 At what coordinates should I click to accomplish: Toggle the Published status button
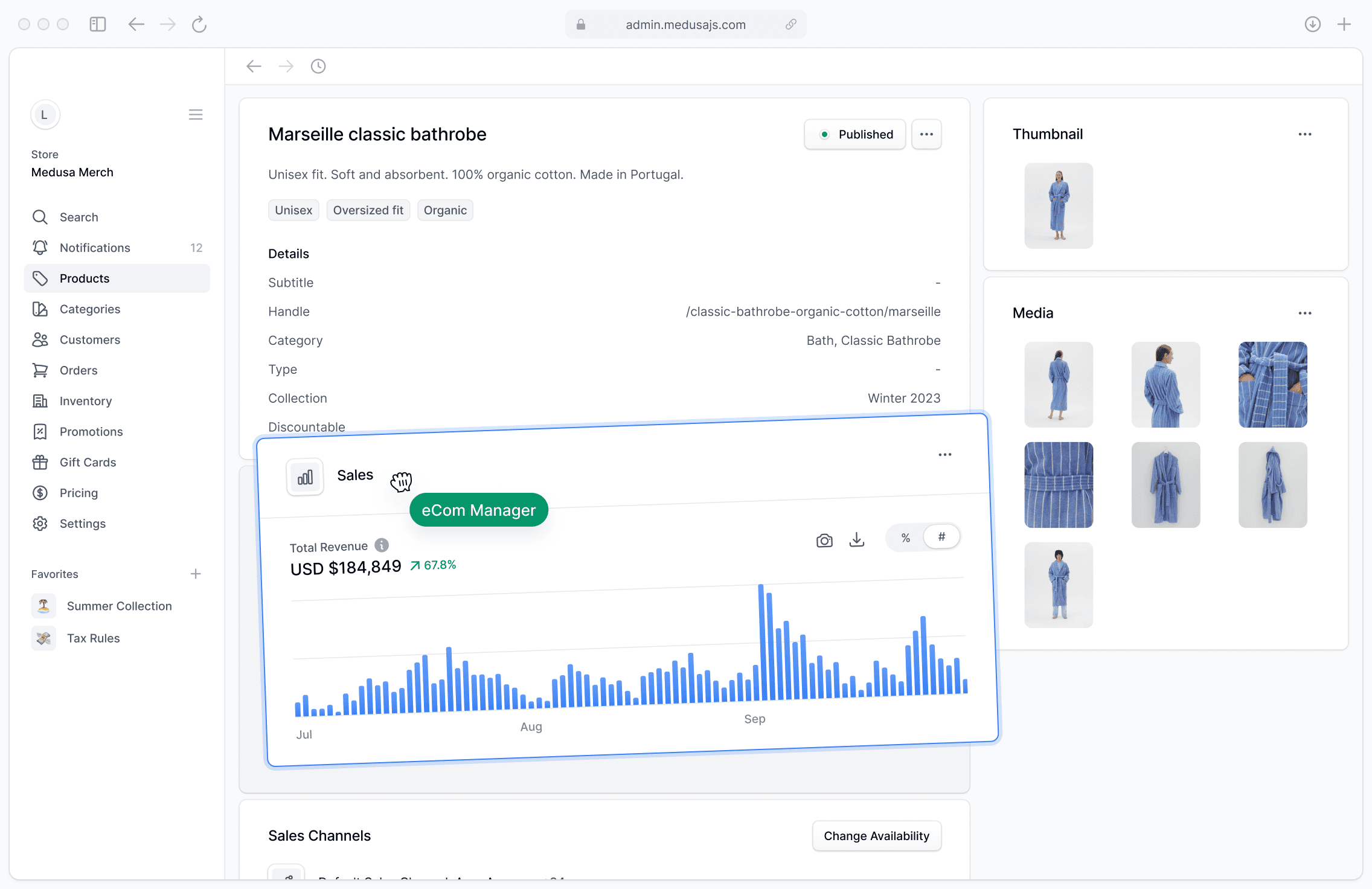pos(855,134)
